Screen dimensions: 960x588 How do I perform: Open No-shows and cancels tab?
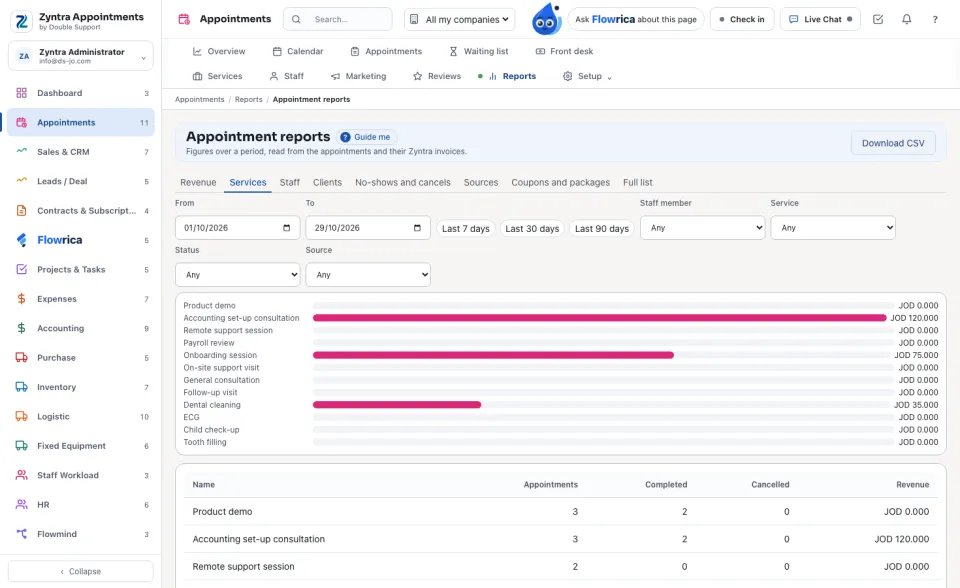click(402, 183)
